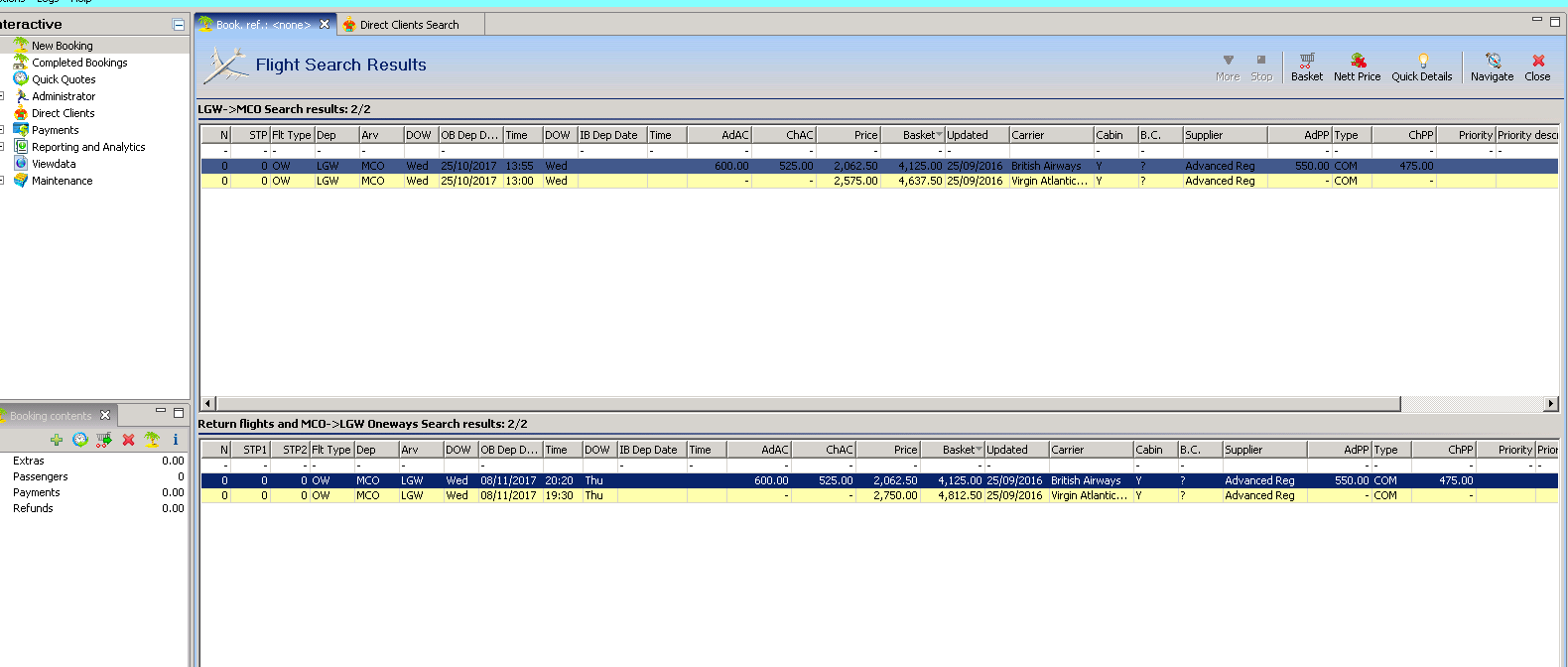
Task: Click outbound departure time 13:55
Action: tap(519, 166)
